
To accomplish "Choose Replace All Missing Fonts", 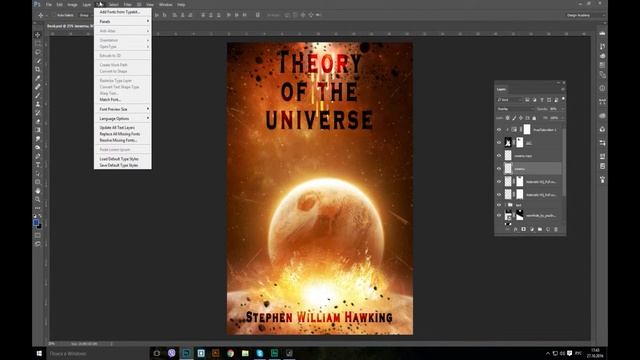I will click(x=123, y=134).
